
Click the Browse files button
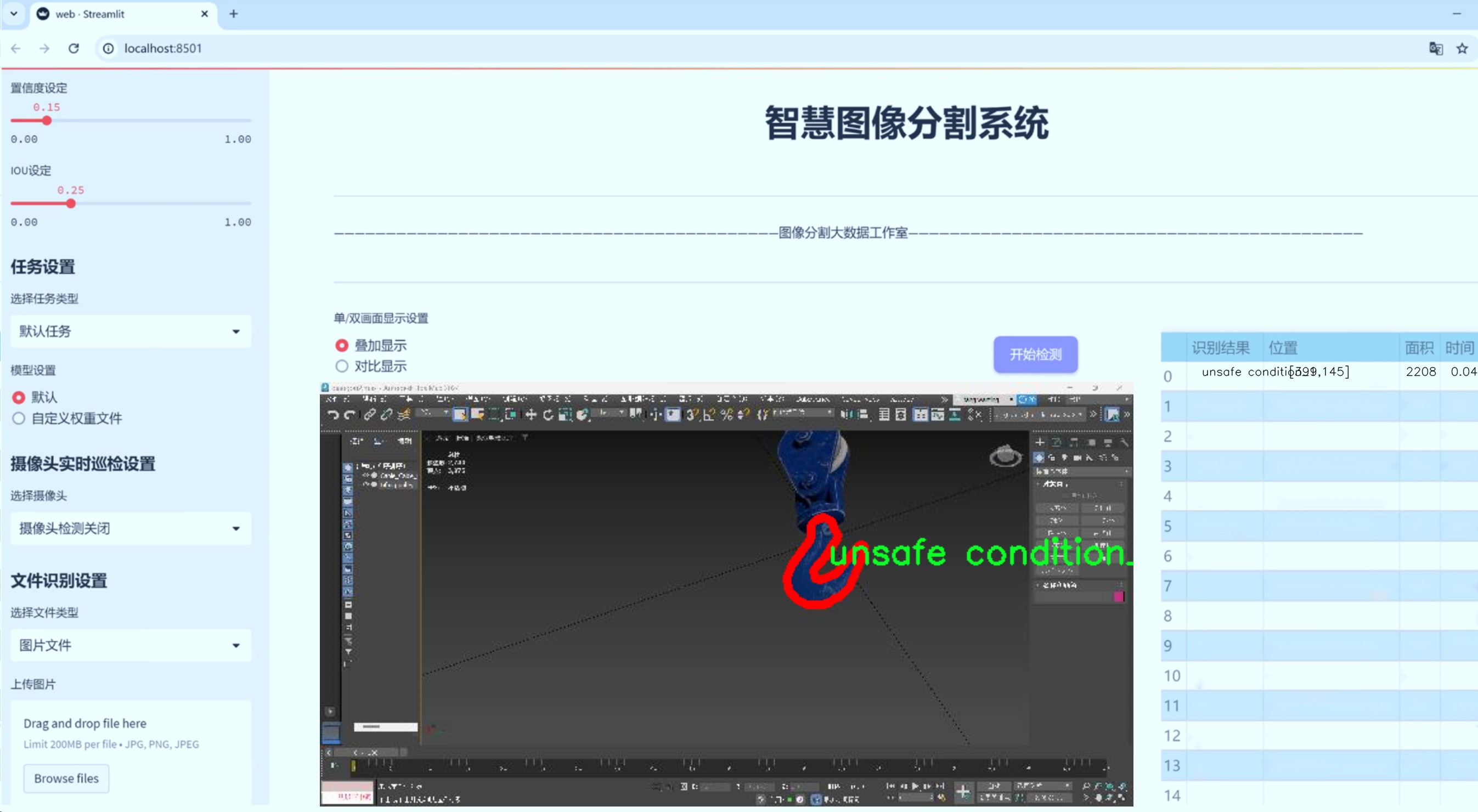66,778
